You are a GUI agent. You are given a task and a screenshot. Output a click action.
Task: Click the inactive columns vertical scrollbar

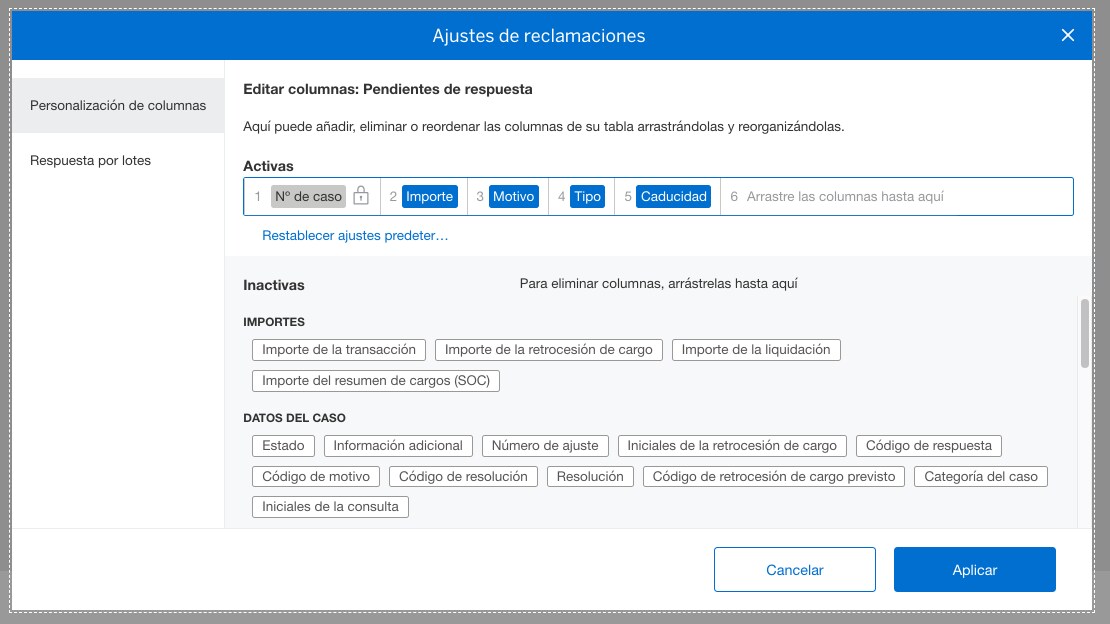pyautogui.click(x=1085, y=333)
